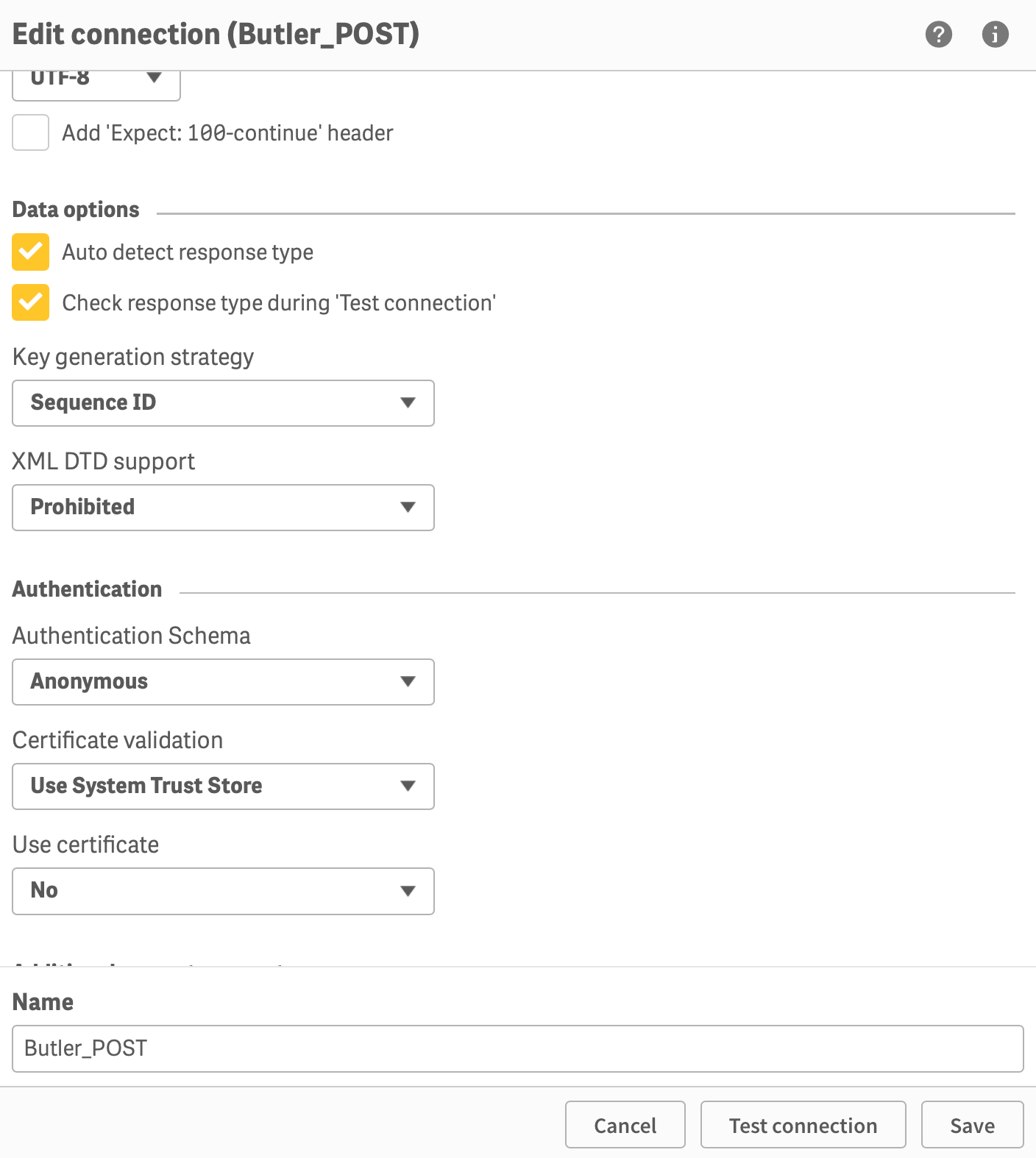The image size is (1036, 1158).
Task: Uncheck Auto detect response type
Action: point(31,252)
